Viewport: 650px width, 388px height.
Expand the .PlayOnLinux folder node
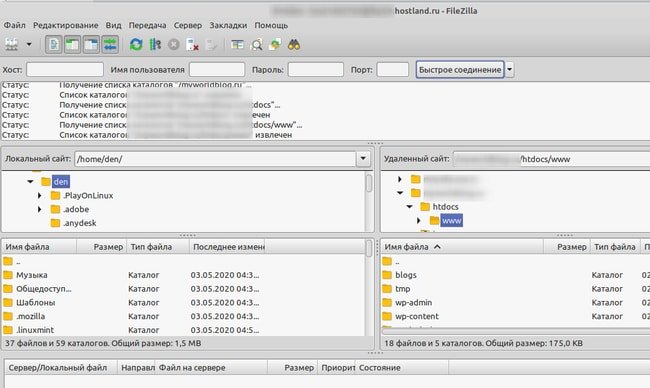click(x=39, y=195)
